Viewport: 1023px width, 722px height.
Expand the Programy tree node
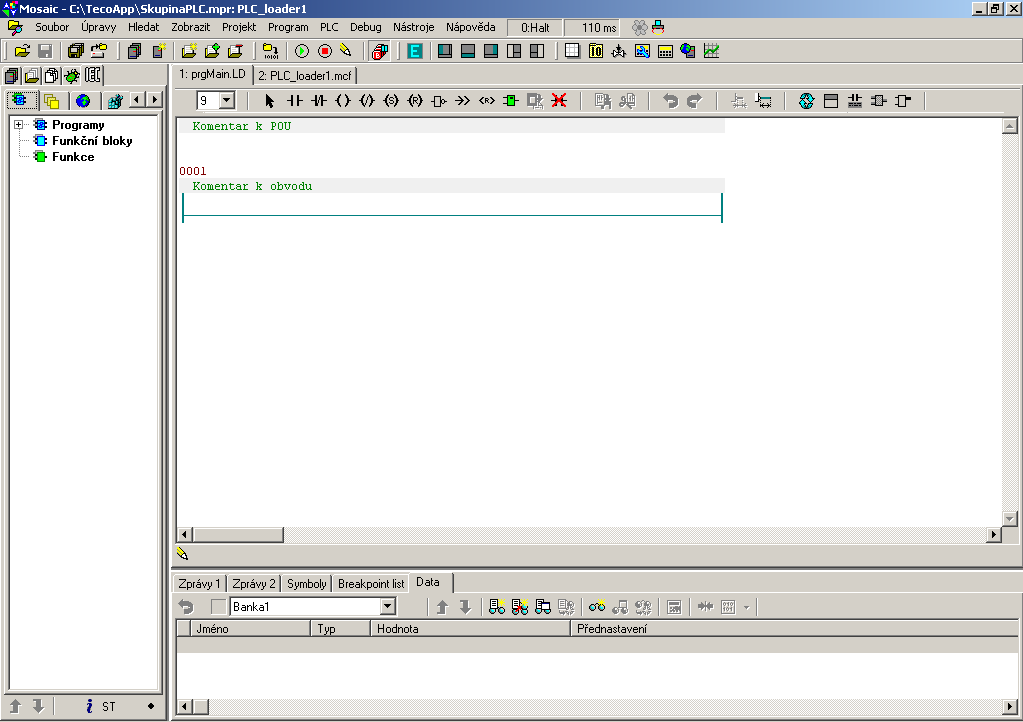pyautogui.click(x=18, y=125)
